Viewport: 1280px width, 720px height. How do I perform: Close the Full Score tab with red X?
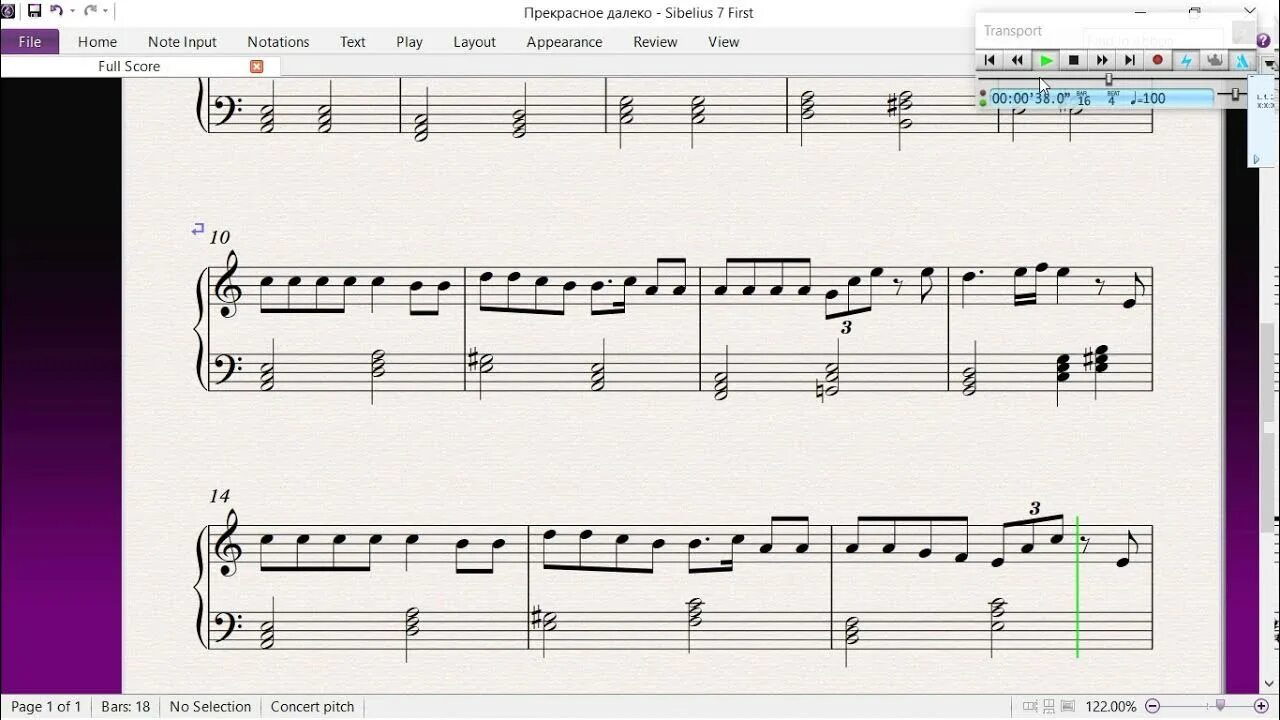[257, 66]
